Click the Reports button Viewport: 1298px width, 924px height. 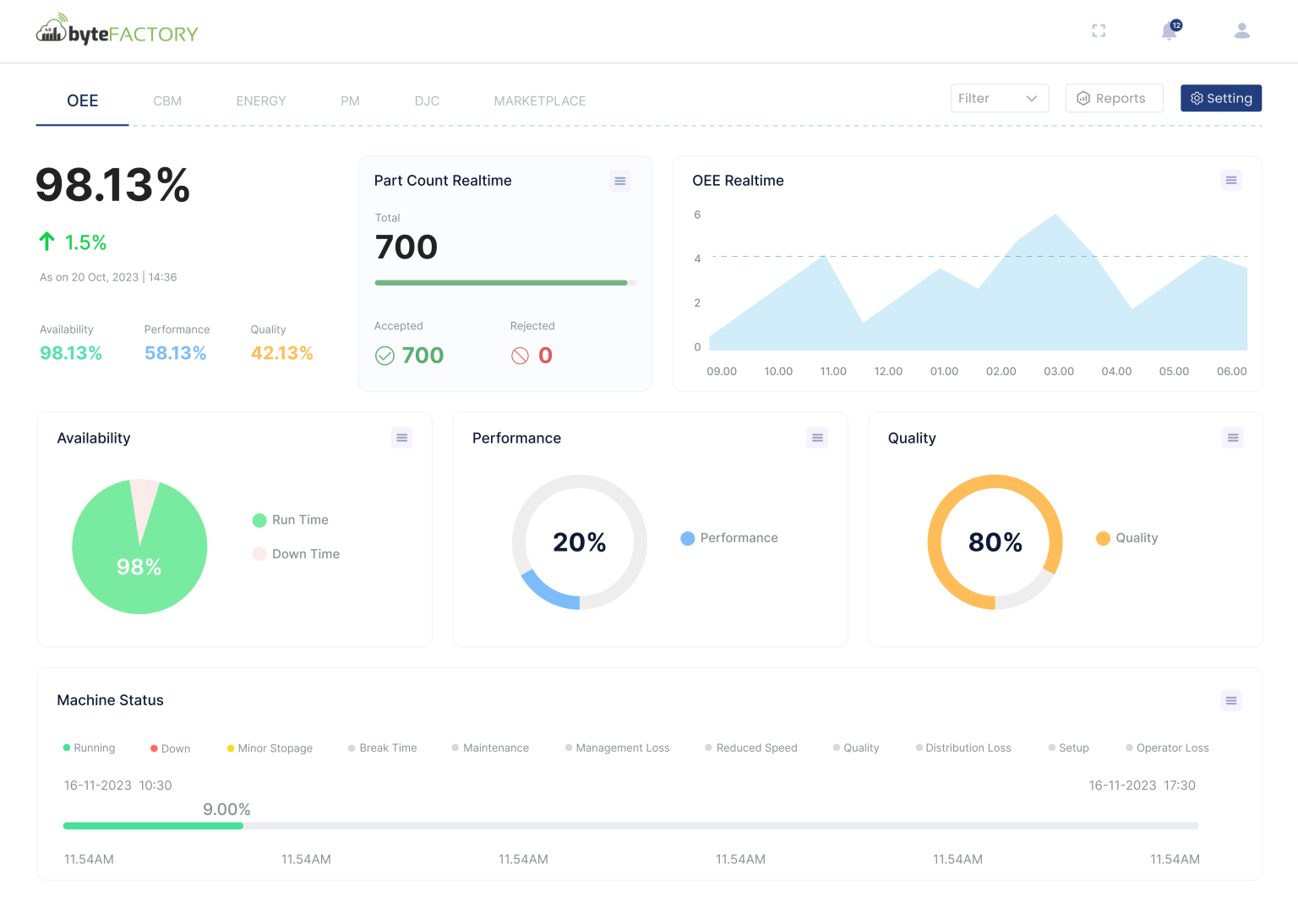1114,98
